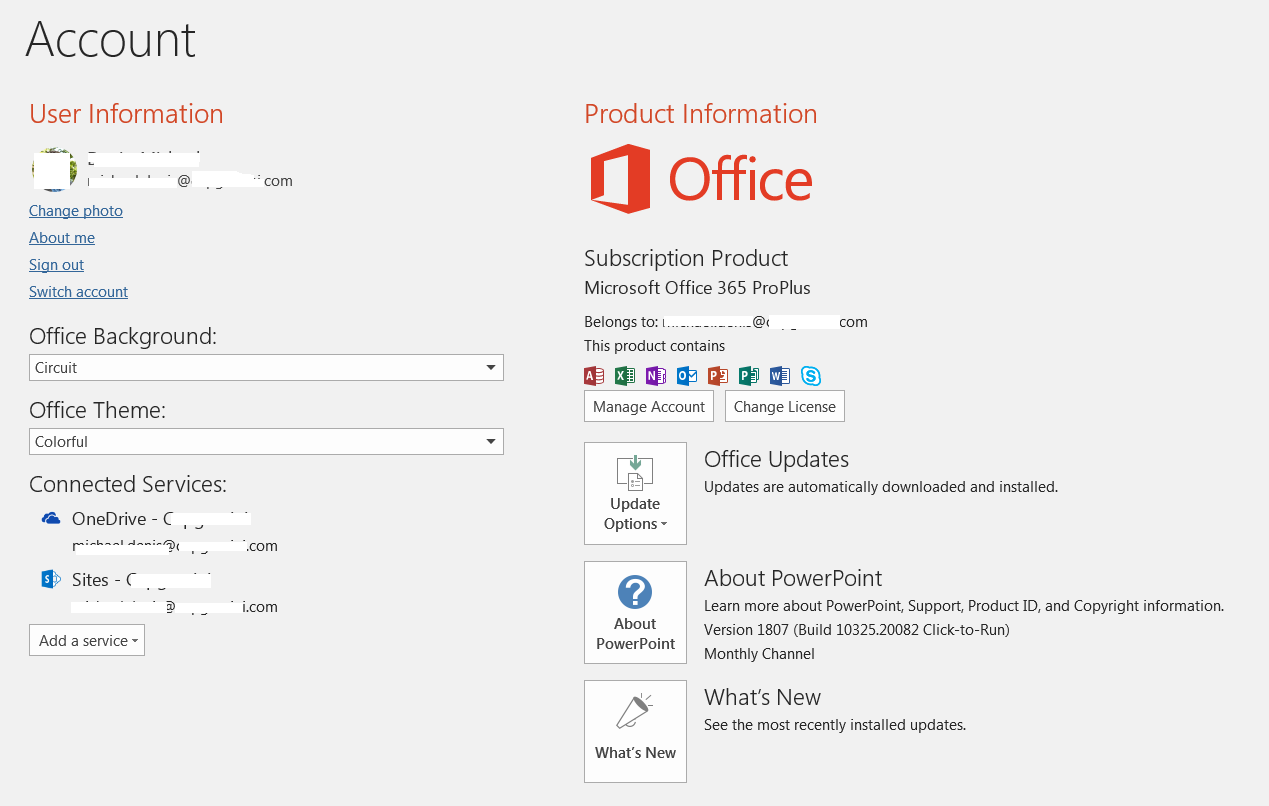This screenshot has width=1269, height=806.
Task: Open the Update Options menu
Action: pyautogui.click(x=635, y=494)
